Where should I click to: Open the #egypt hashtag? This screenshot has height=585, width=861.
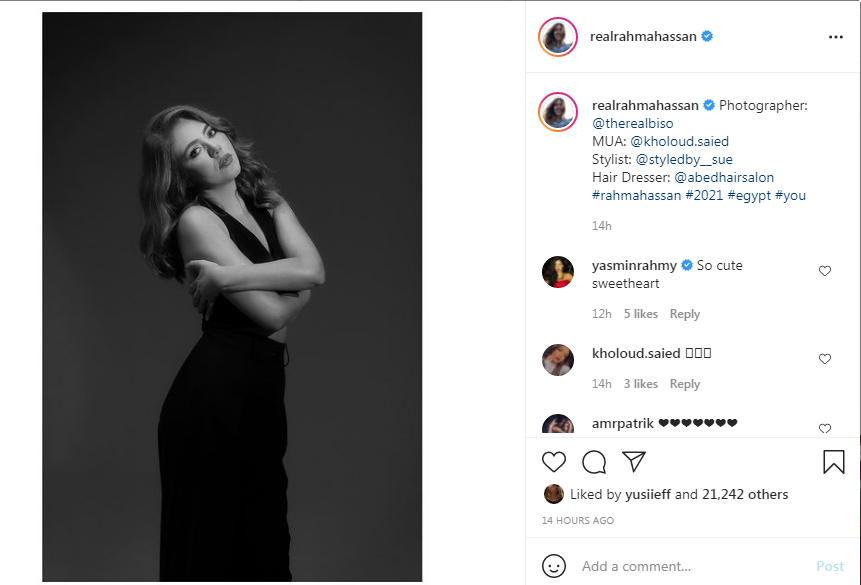[748, 195]
